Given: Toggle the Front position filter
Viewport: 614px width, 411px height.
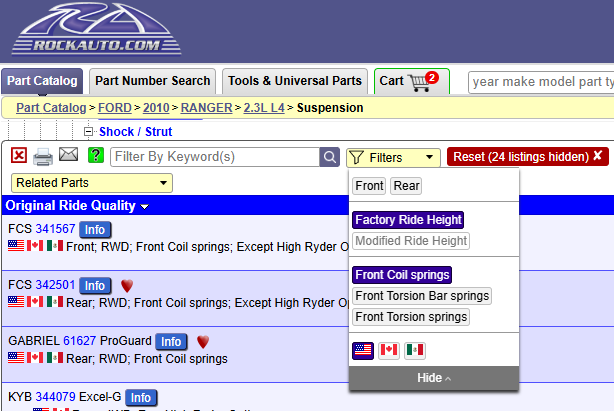Looking at the screenshot, I should [x=369, y=186].
